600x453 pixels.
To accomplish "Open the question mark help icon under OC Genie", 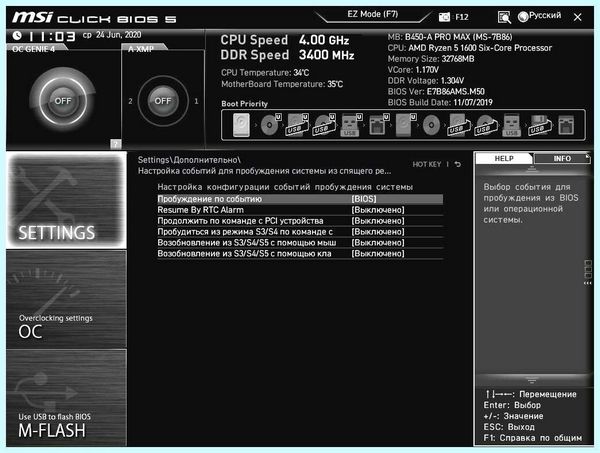I will coord(116,144).
